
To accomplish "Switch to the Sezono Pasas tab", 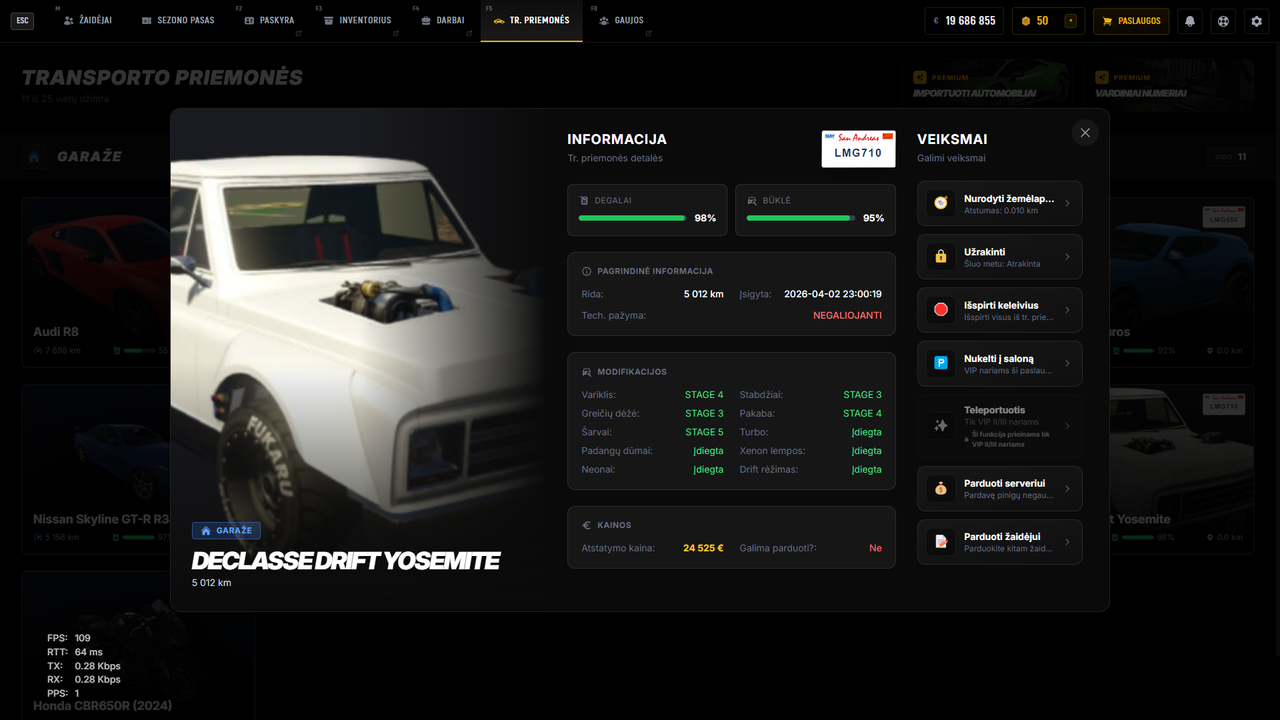I will pos(178,20).
